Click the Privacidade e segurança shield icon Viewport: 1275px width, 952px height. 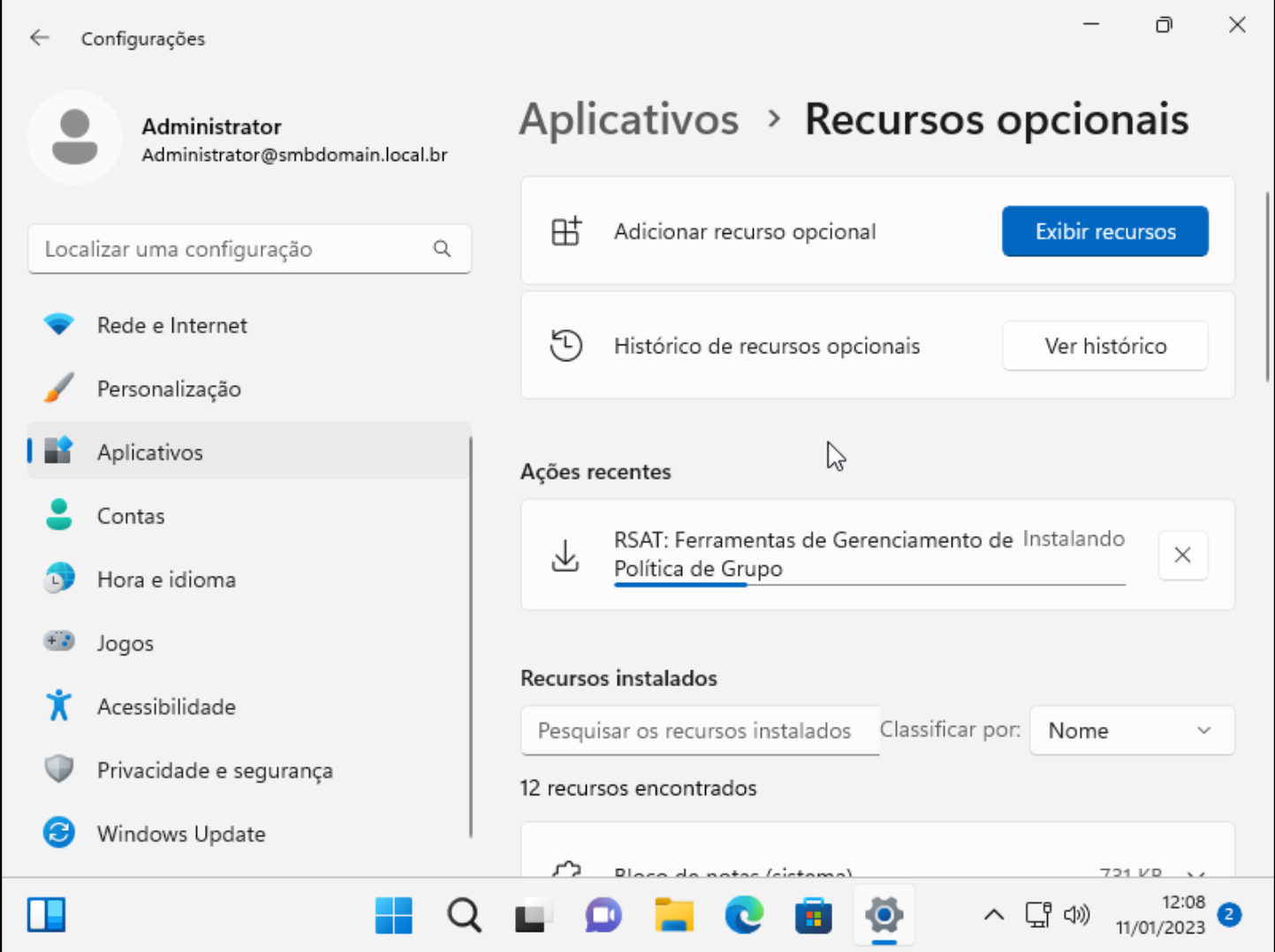[x=59, y=769]
